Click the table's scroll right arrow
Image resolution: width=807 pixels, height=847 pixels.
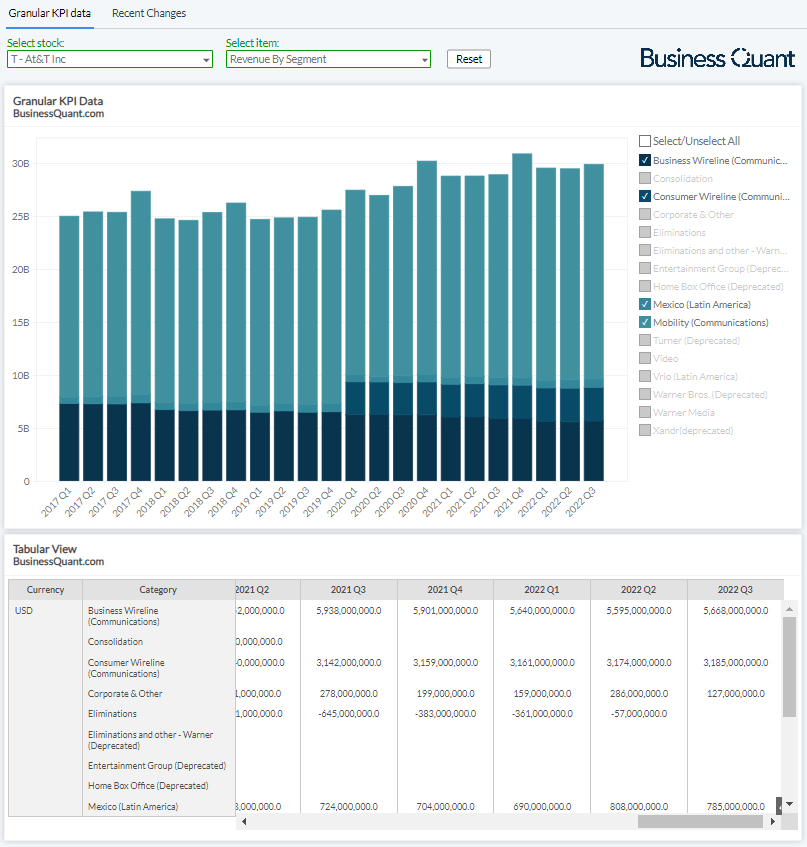[772, 822]
